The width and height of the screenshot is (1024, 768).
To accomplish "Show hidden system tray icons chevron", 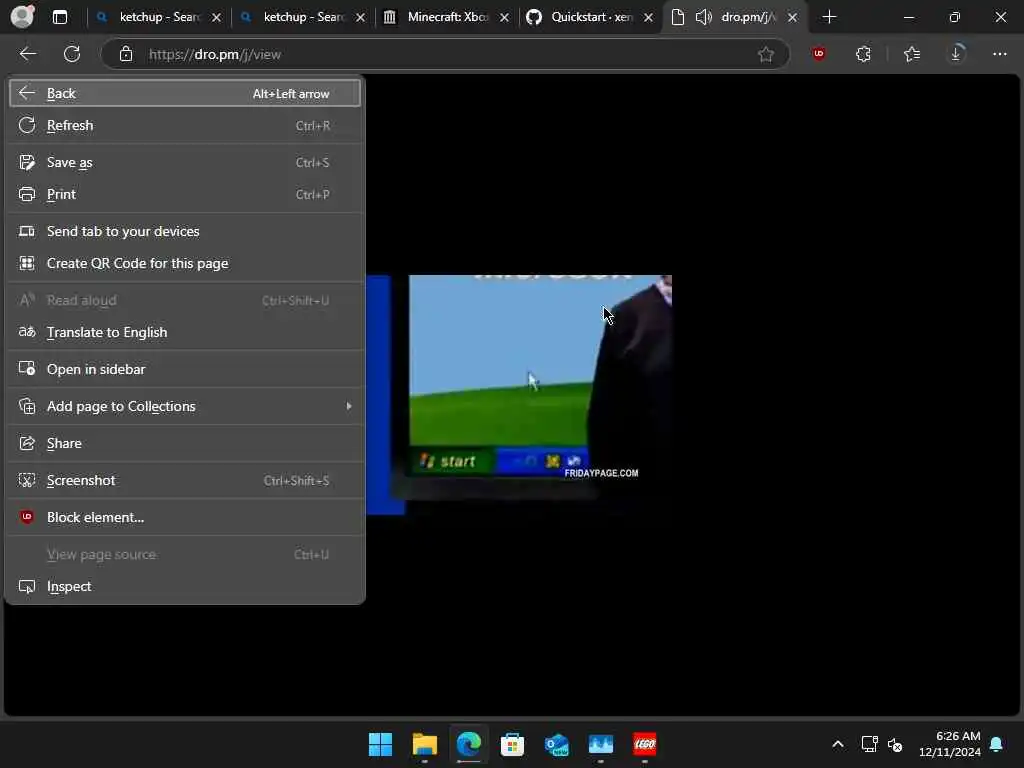I will tap(838, 744).
